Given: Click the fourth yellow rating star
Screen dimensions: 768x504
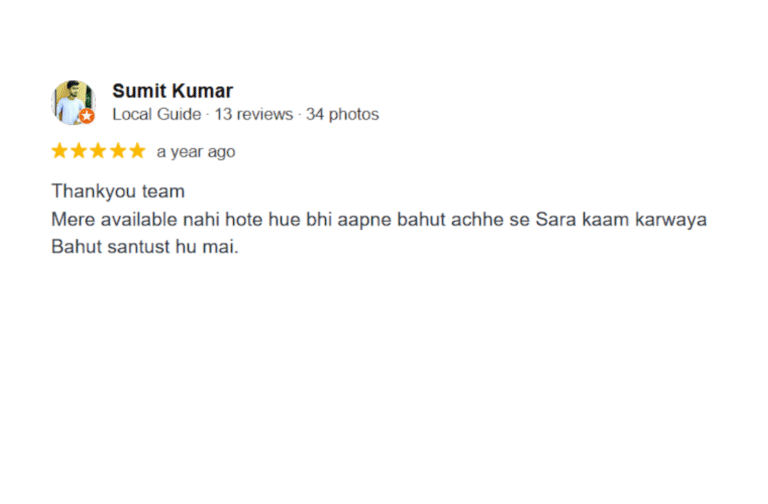Looking at the screenshot, I should click(118, 151).
